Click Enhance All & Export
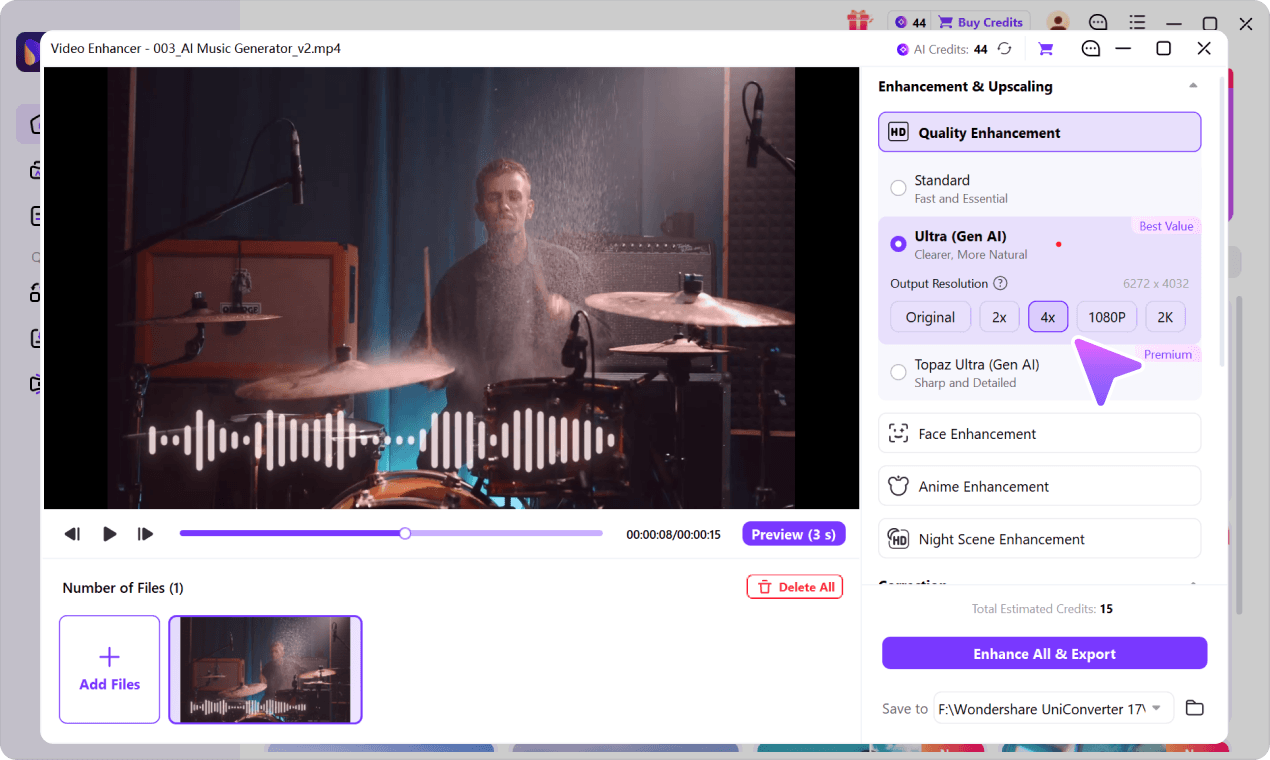The height and width of the screenshot is (760, 1270). (x=1044, y=654)
